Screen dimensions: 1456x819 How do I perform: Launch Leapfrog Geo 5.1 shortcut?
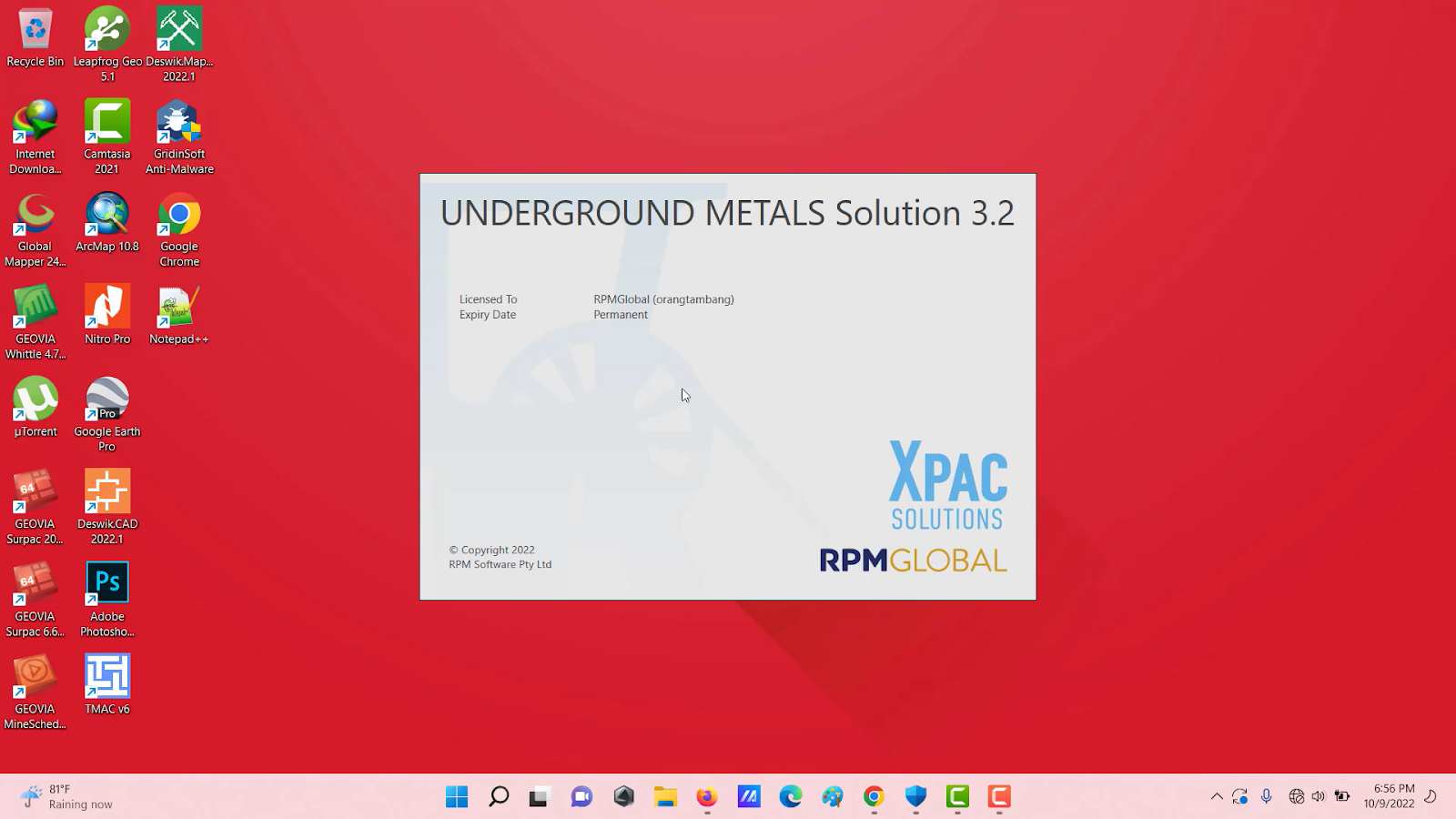coord(107,44)
